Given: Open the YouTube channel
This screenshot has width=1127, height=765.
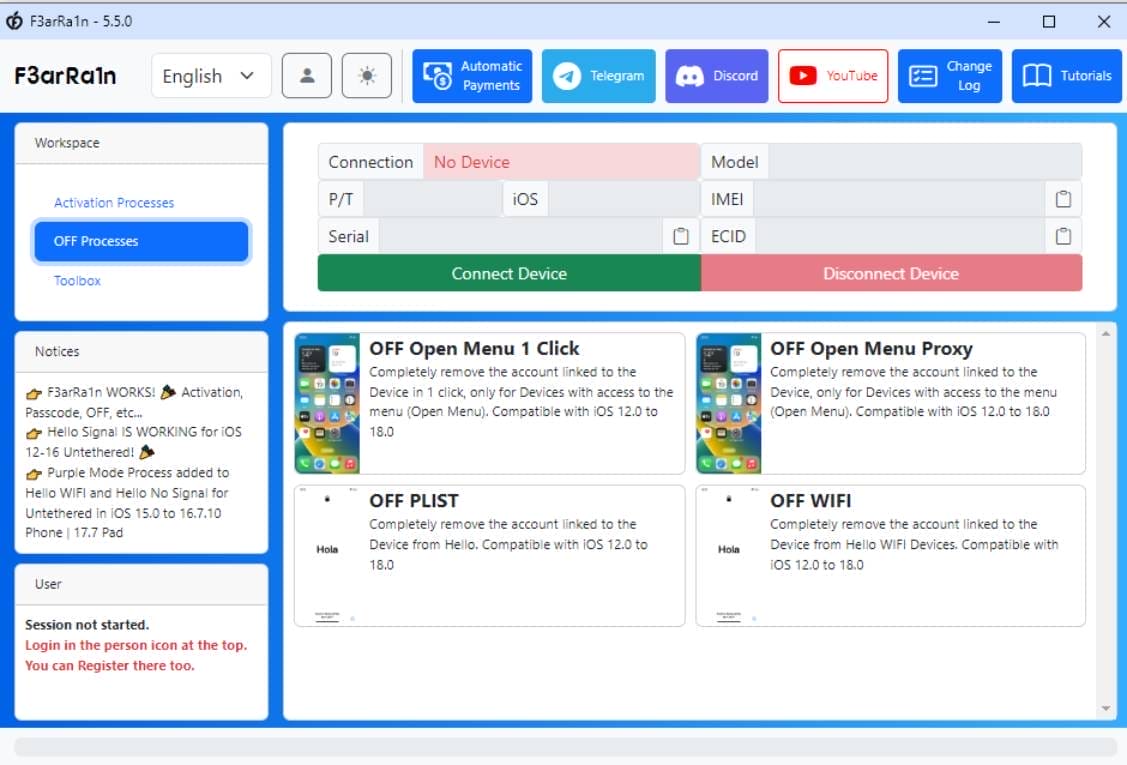Looking at the screenshot, I should coord(833,75).
